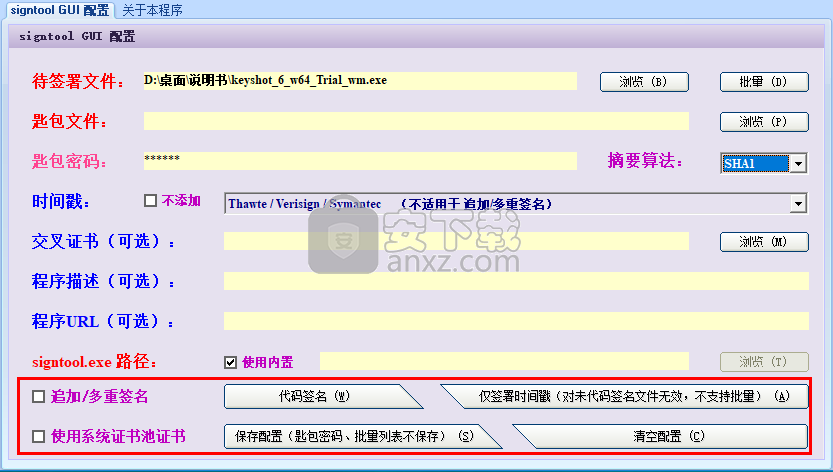
Task: Click 仅签署时间戳 (A) button
Action: [x=625, y=397]
